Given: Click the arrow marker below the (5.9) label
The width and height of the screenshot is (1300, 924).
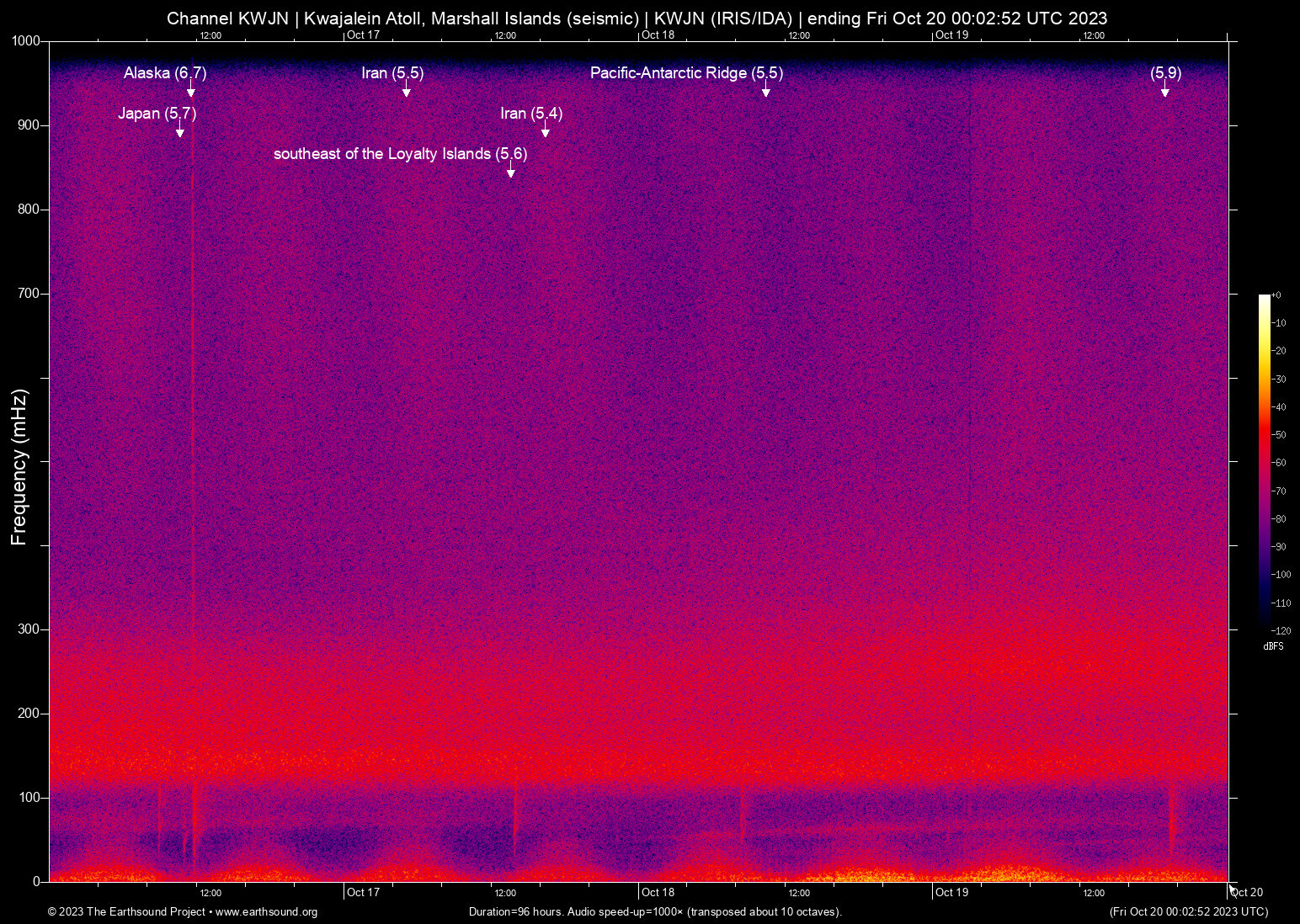Looking at the screenshot, I should (x=1165, y=90).
